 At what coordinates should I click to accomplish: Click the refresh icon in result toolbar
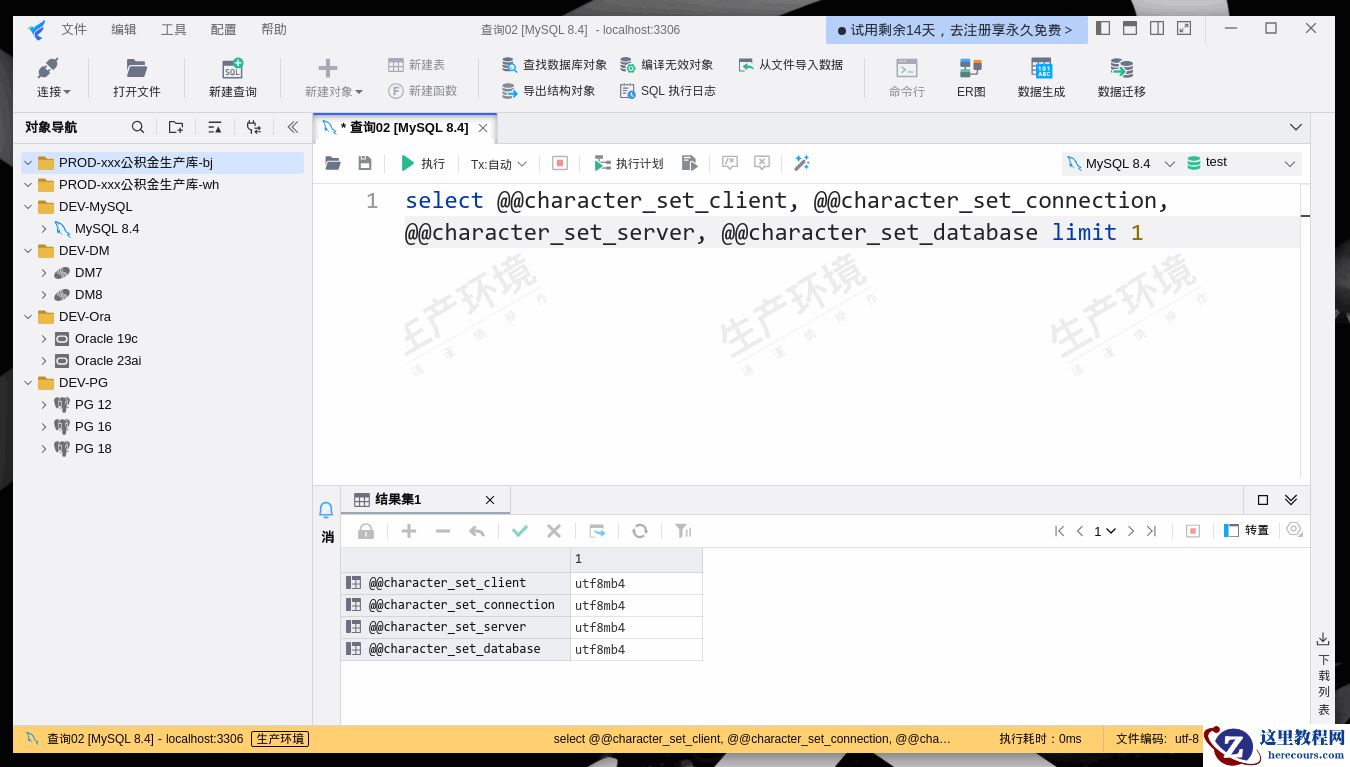click(640, 531)
